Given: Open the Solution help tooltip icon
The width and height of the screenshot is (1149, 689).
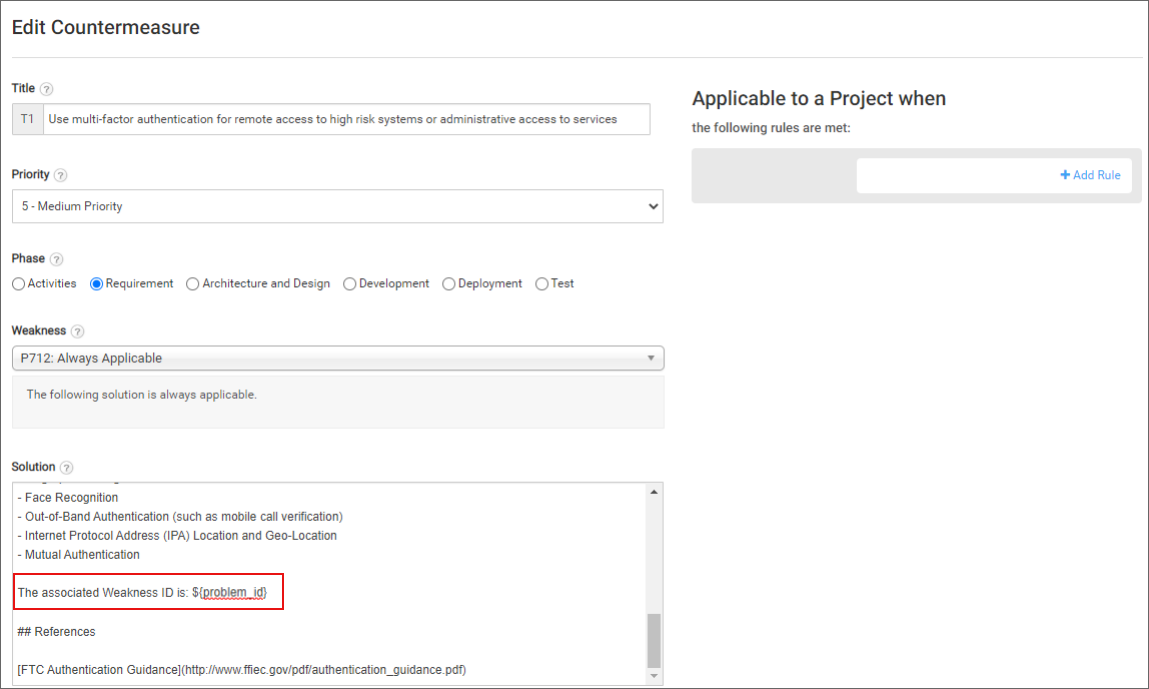Looking at the screenshot, I should (66, 467).
